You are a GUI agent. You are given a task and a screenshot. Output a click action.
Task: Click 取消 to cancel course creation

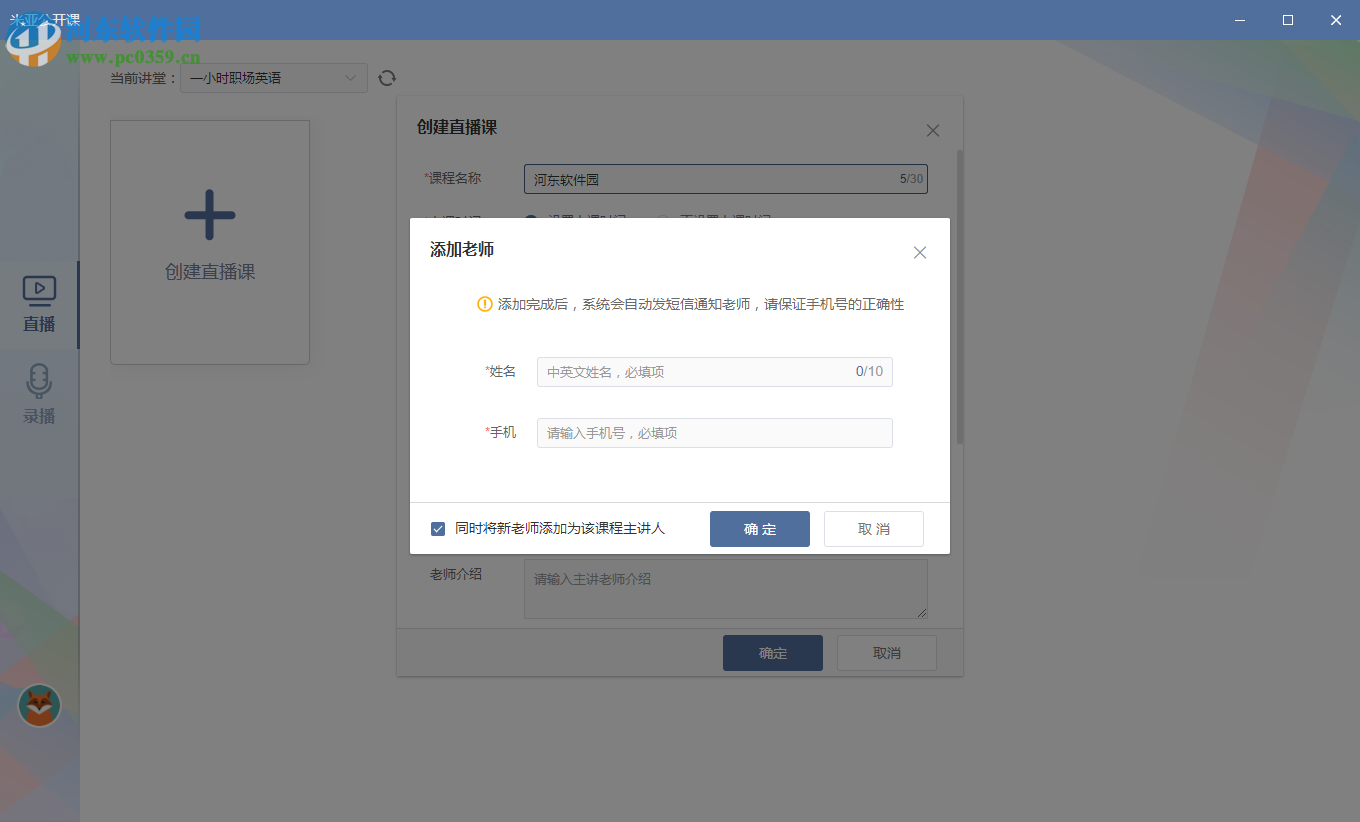click(x=886, y=652)
